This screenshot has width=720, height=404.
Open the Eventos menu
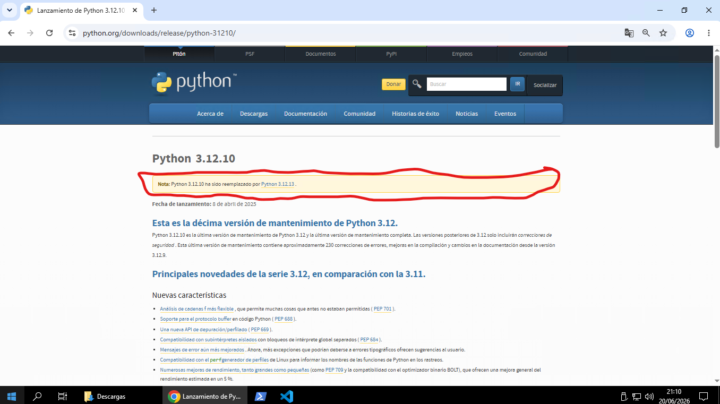(505, 113)
